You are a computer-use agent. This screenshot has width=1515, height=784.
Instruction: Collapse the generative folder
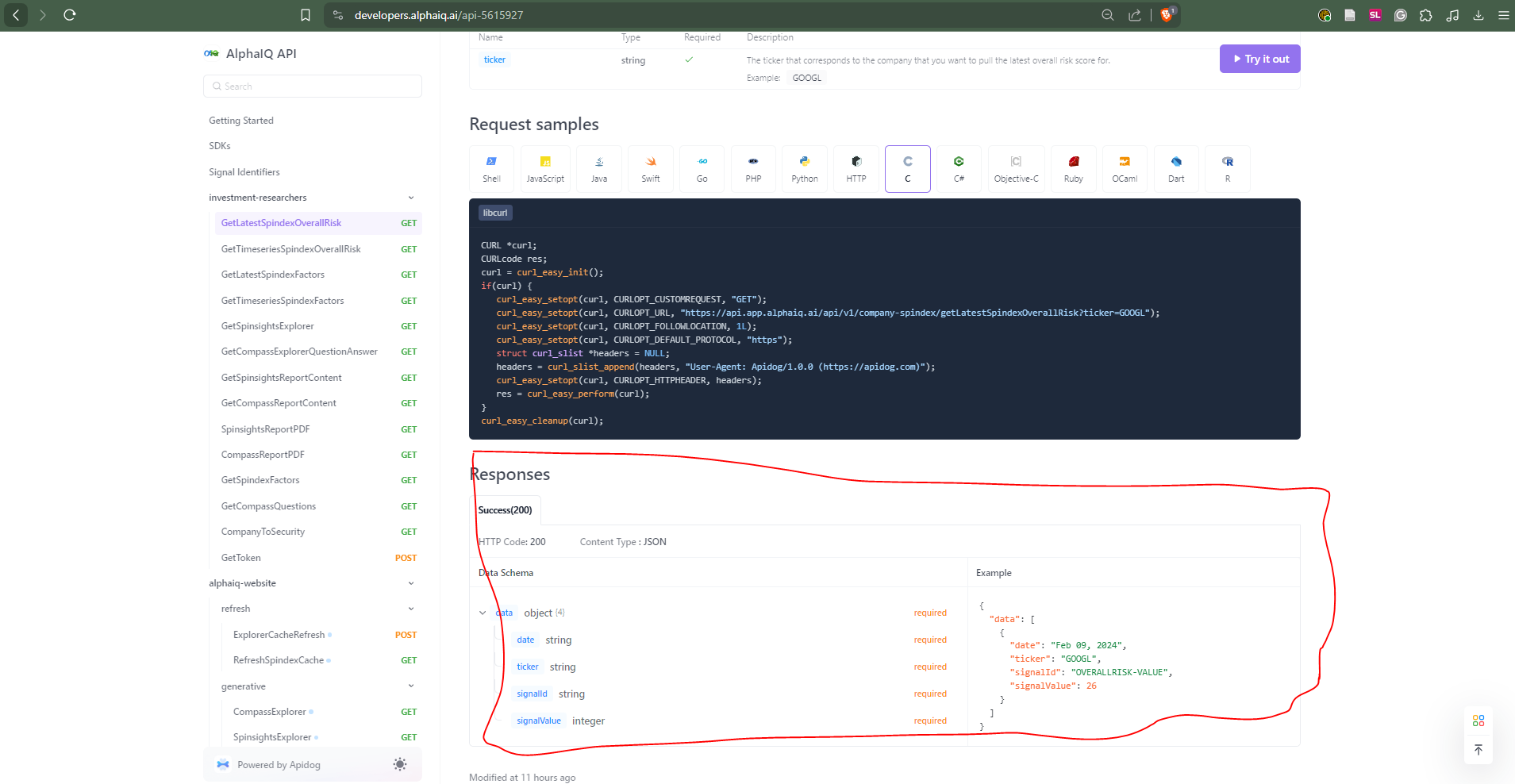pyautogui.click(x=411, y=686)
